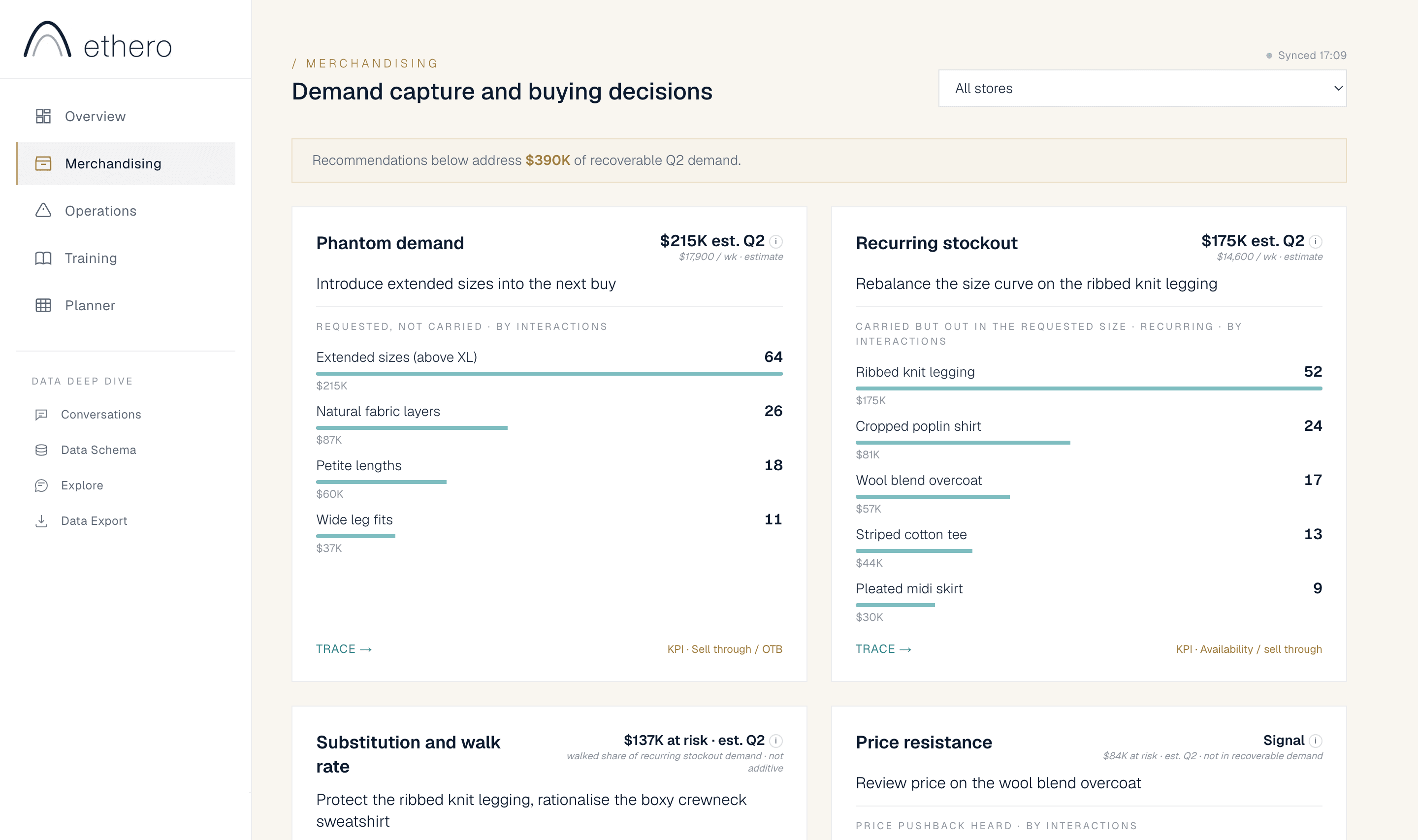Open info icon beside $137K at risk
This screenshot has height=840, width=1418.
pos(776,741)
